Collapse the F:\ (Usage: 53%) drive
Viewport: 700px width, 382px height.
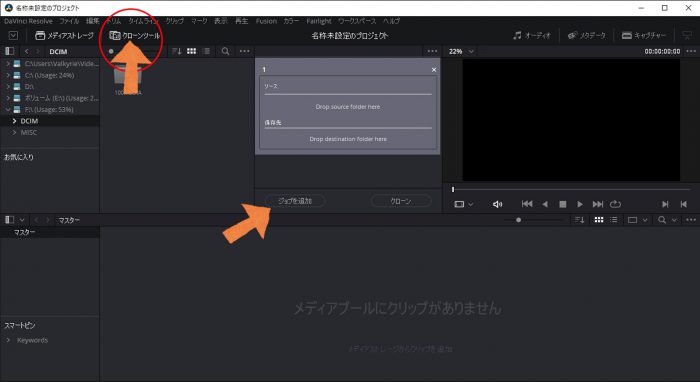(x=8, y=109)
